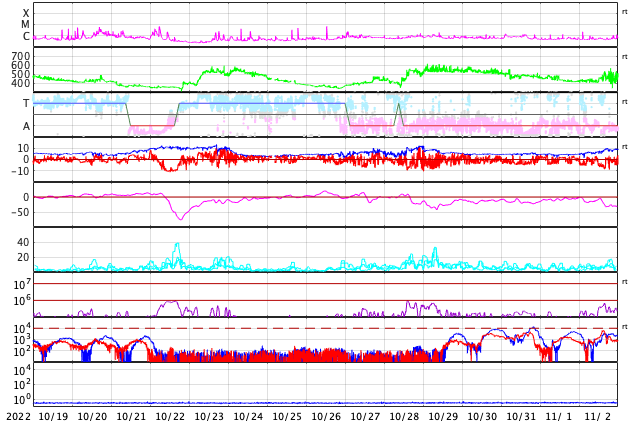Select the 10/26 date label
Screen dimensions: 634x424
[326, 417]
